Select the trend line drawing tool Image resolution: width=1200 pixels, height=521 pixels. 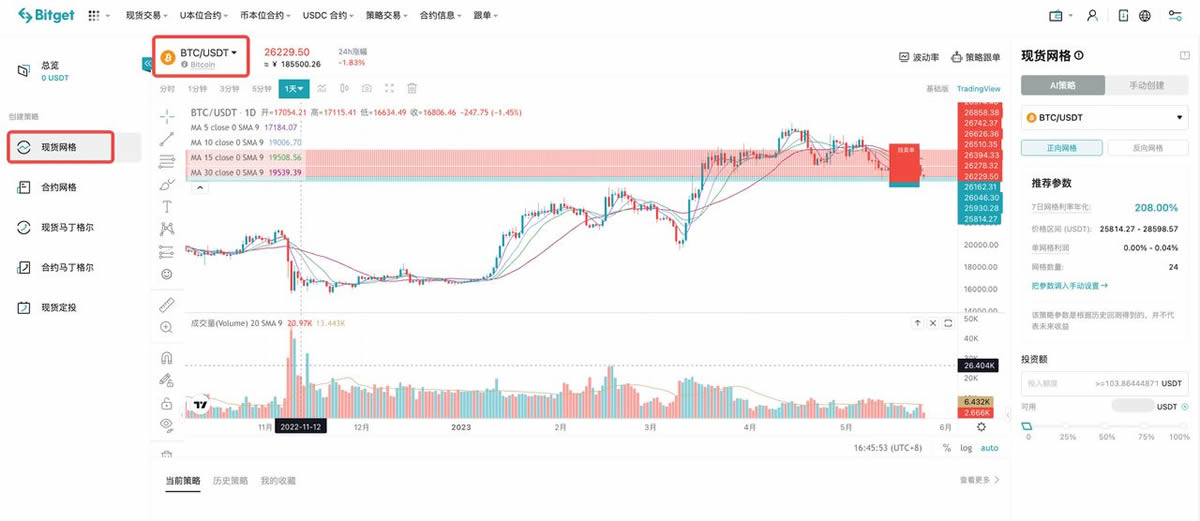pyautogui.click(x=166, y=138)
